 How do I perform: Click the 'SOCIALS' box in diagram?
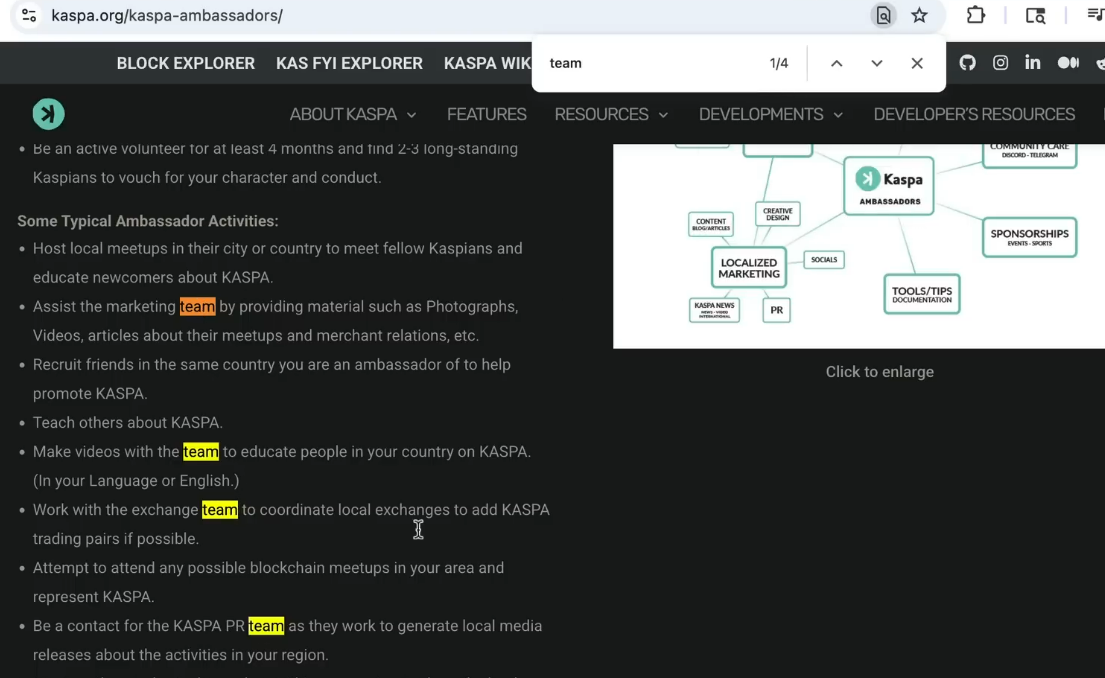coord(824,259)
